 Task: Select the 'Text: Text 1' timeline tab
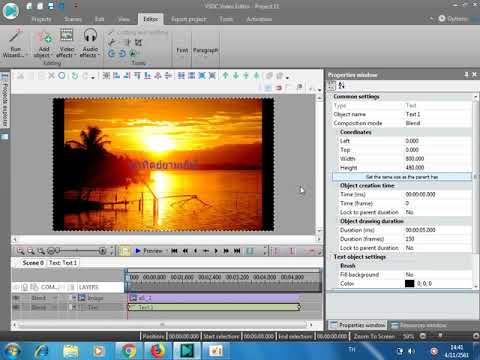(x=63, y=263)
